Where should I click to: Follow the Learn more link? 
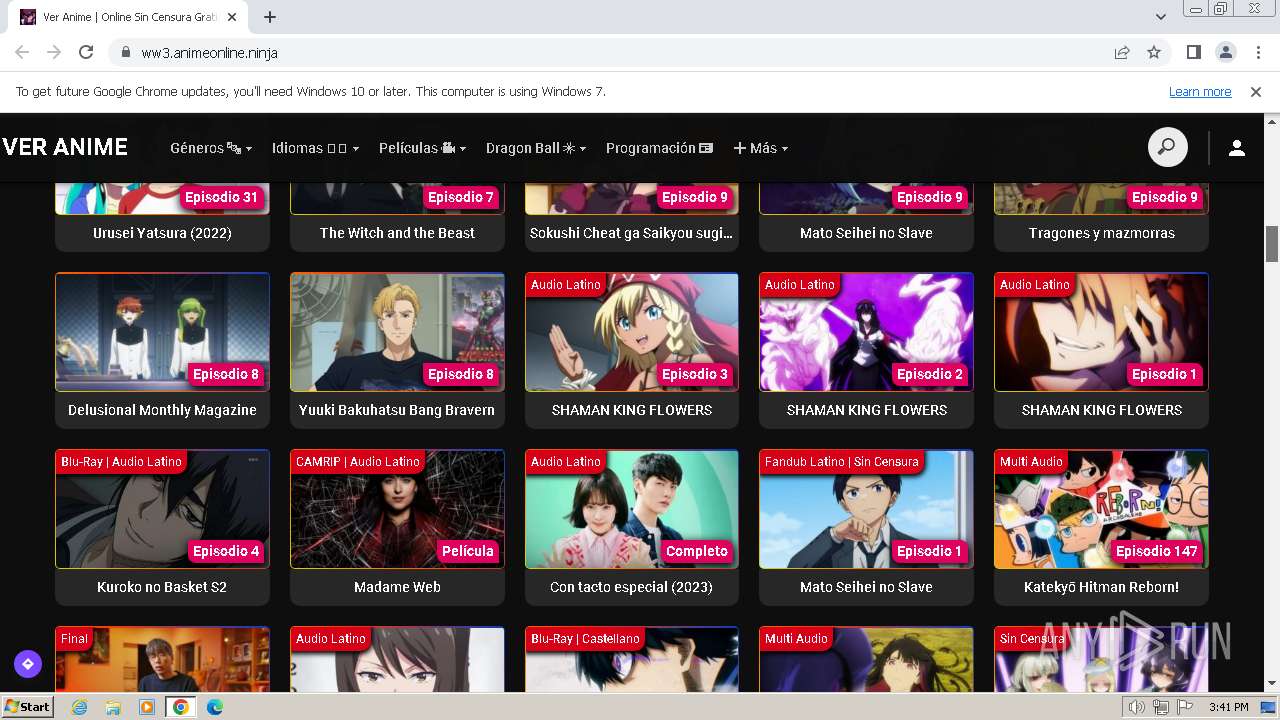tap(1200, 91)
